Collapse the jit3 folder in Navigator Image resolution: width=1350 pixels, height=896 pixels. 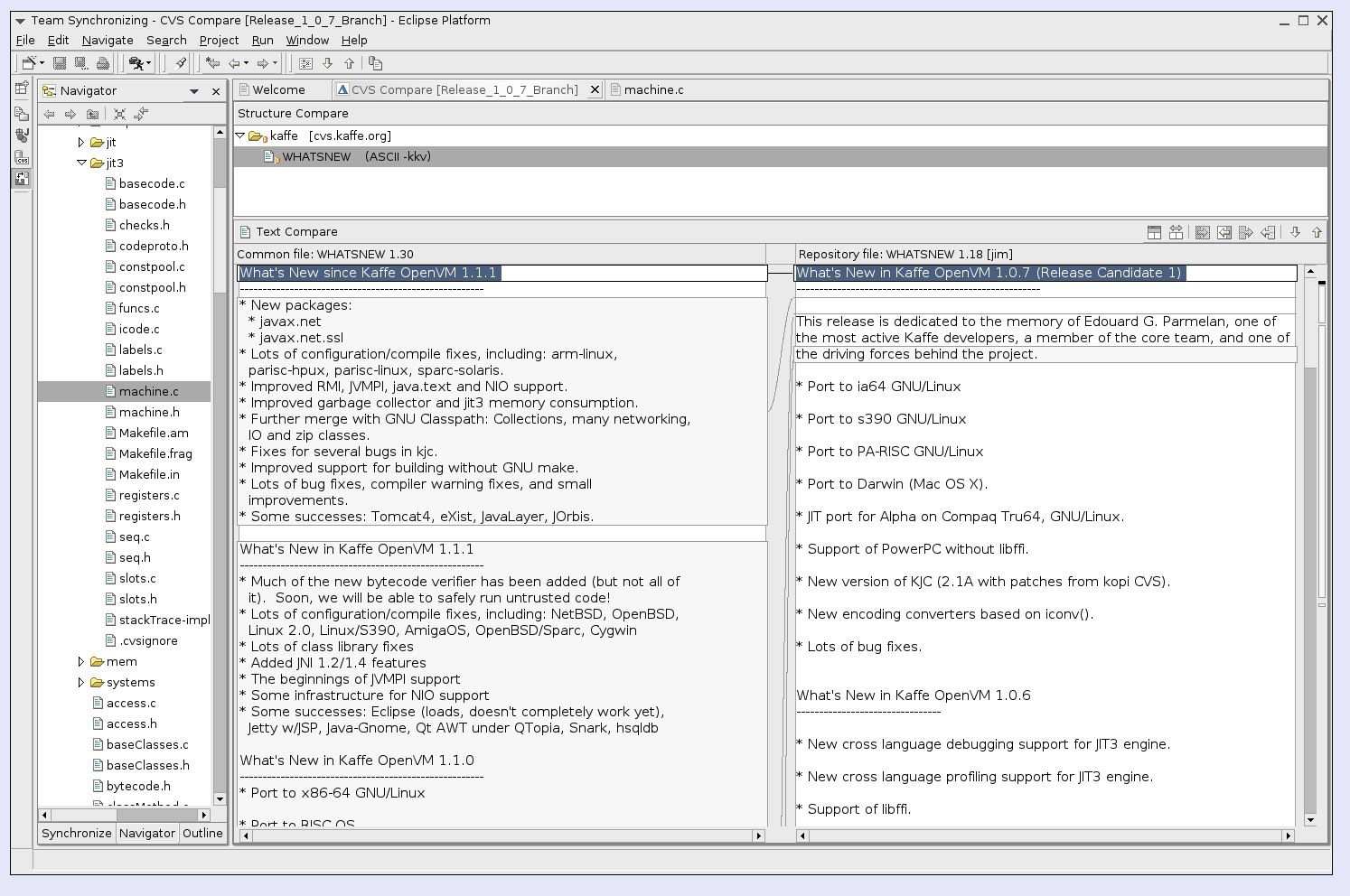tap(81, 163)
